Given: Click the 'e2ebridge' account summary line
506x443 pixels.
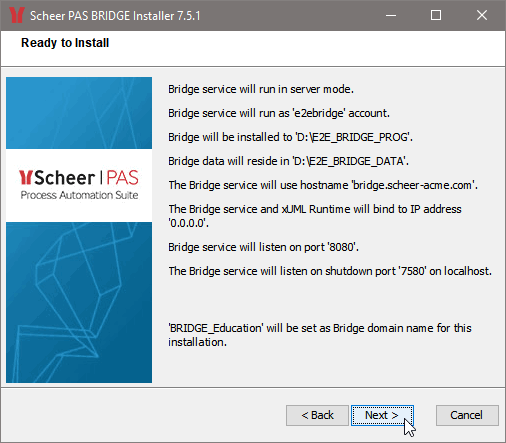Looking at the screenshot, I should coord(279,113).
